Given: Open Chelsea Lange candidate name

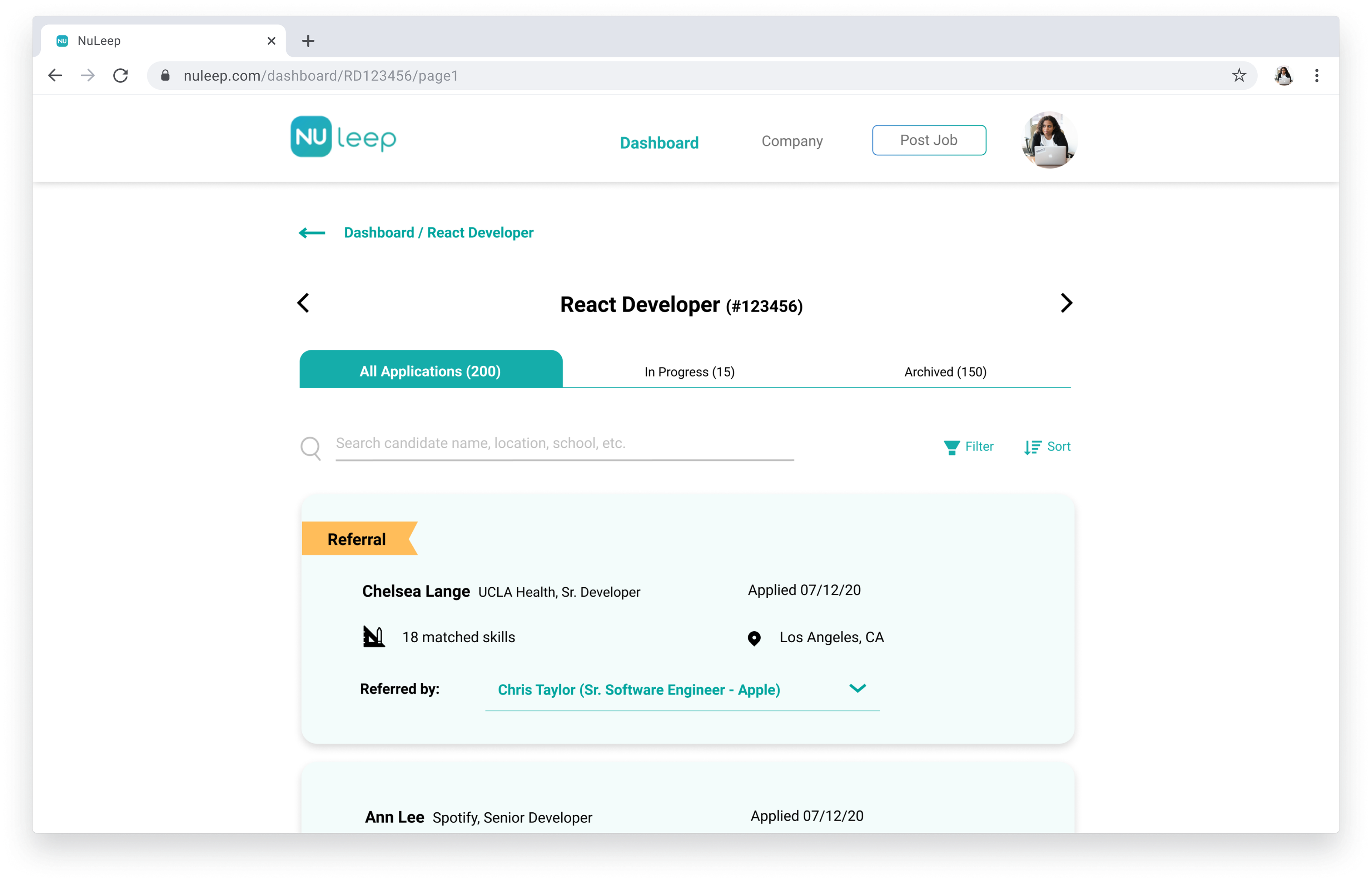Looking at the screenshot, I should pyautogui.click(x=416, y=591).
